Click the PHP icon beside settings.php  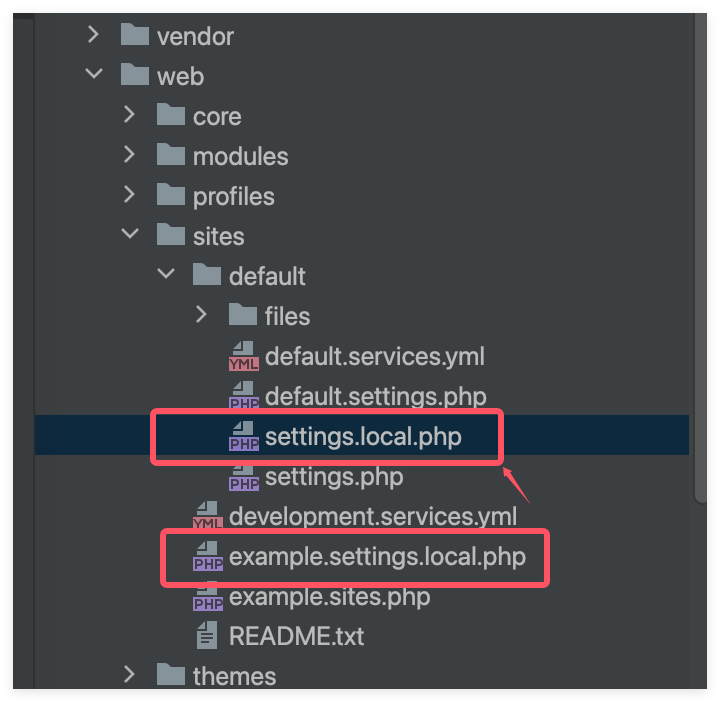click(x=244, y=477)
